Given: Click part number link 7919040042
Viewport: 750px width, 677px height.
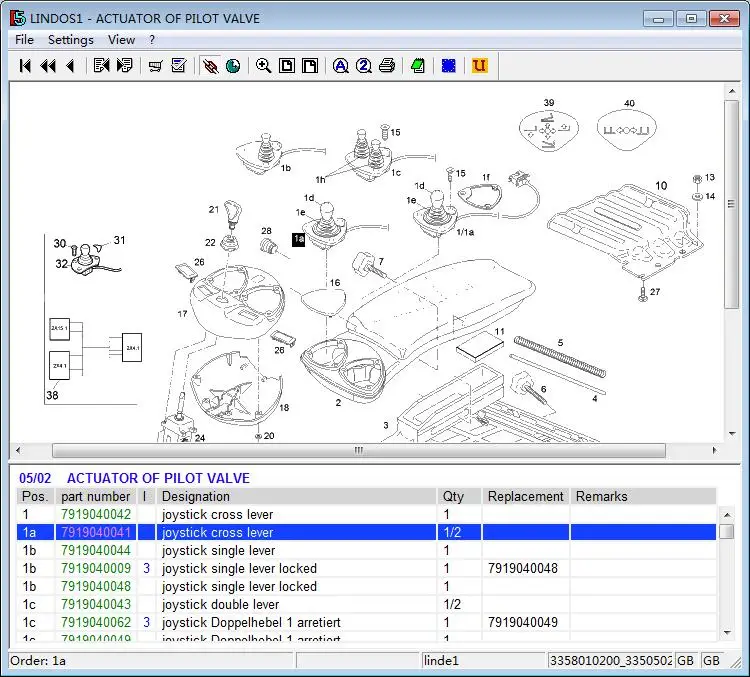Looking at the screenshot, I should [x=96, y=515].
